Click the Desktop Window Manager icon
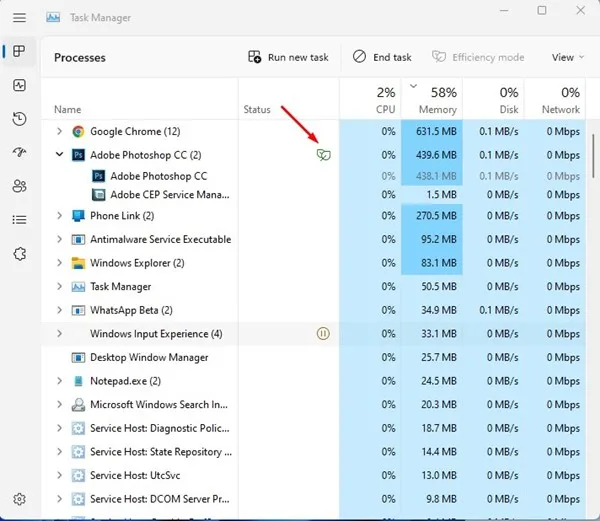Viewport: 600px width, 521px height. coord(78,358)
